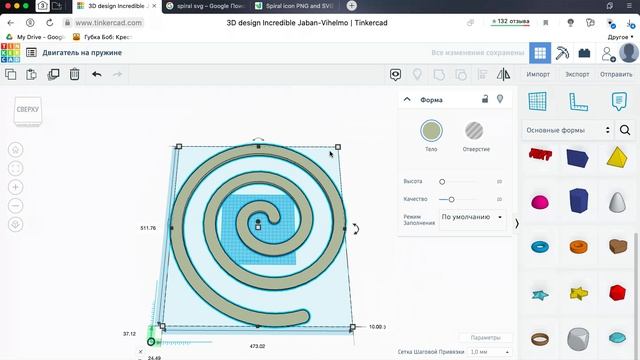Open the Губка Боб bookmark

coord(102,37)
